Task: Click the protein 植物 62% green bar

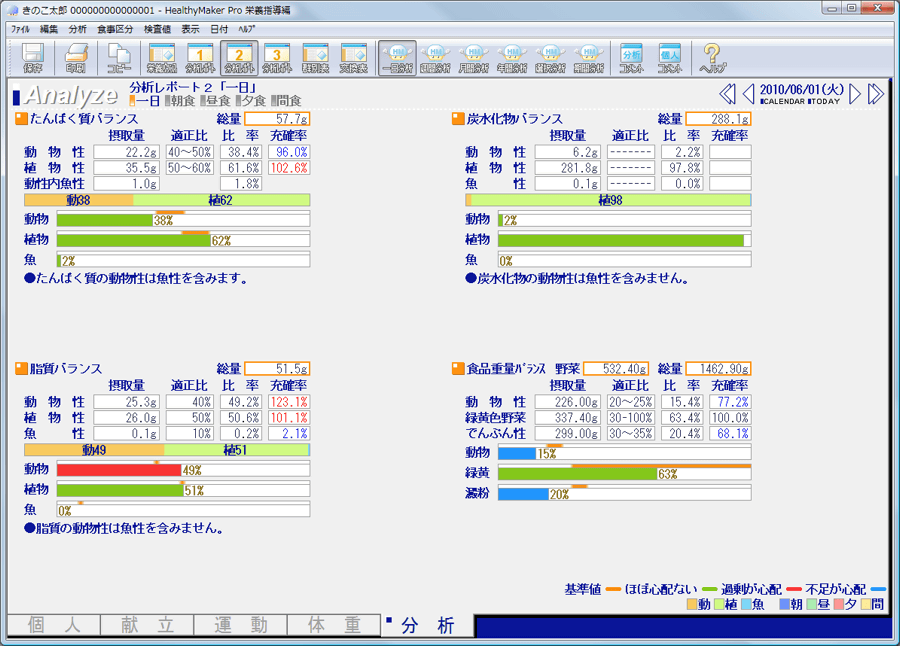Action: [134, 241]
